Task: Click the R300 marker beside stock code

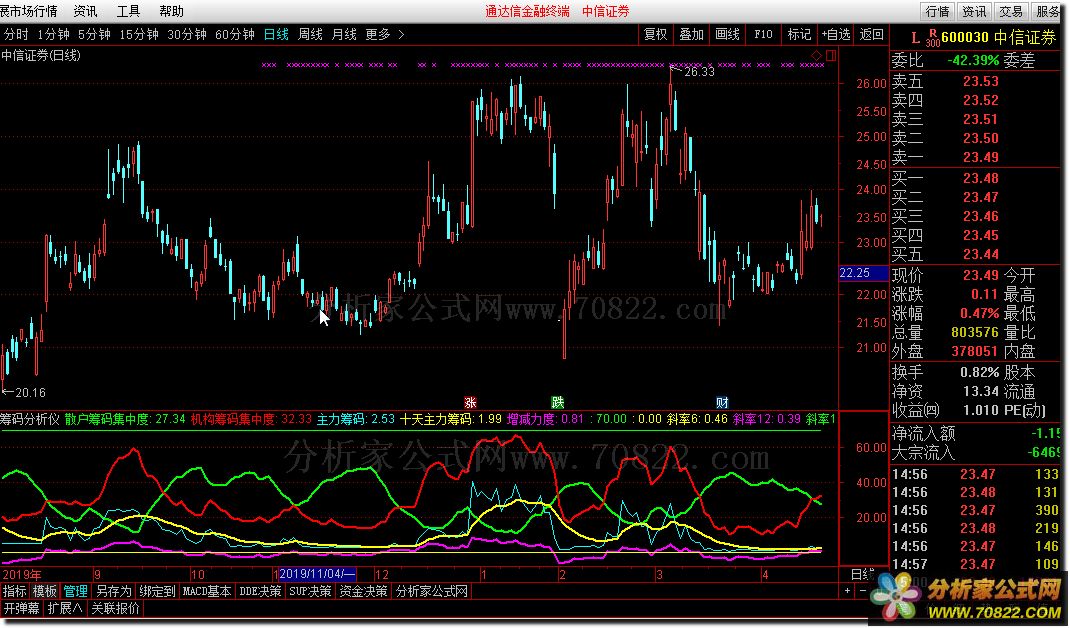Action: 933,38
